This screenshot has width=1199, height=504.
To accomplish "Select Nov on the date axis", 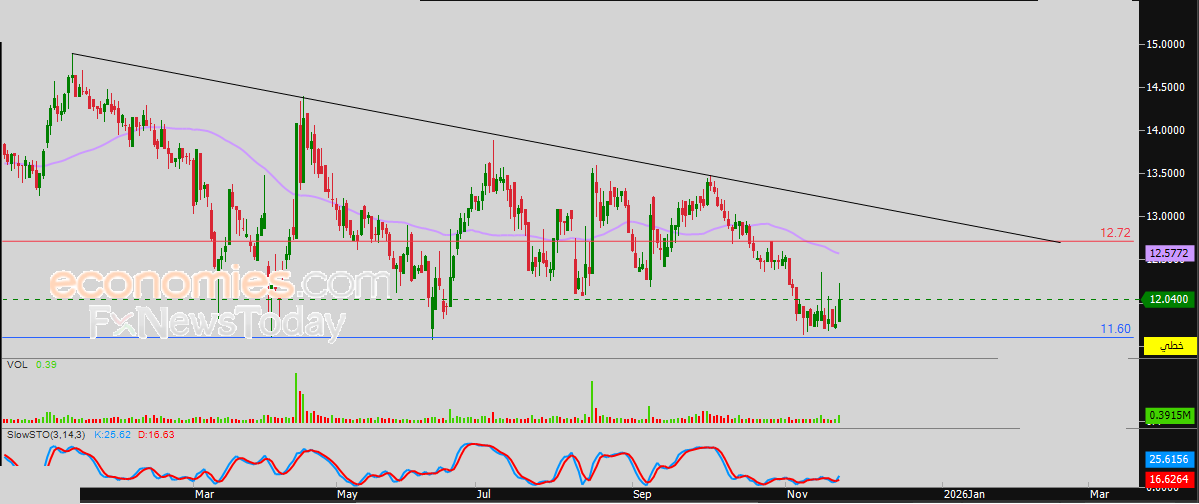I will coord(797,494).
